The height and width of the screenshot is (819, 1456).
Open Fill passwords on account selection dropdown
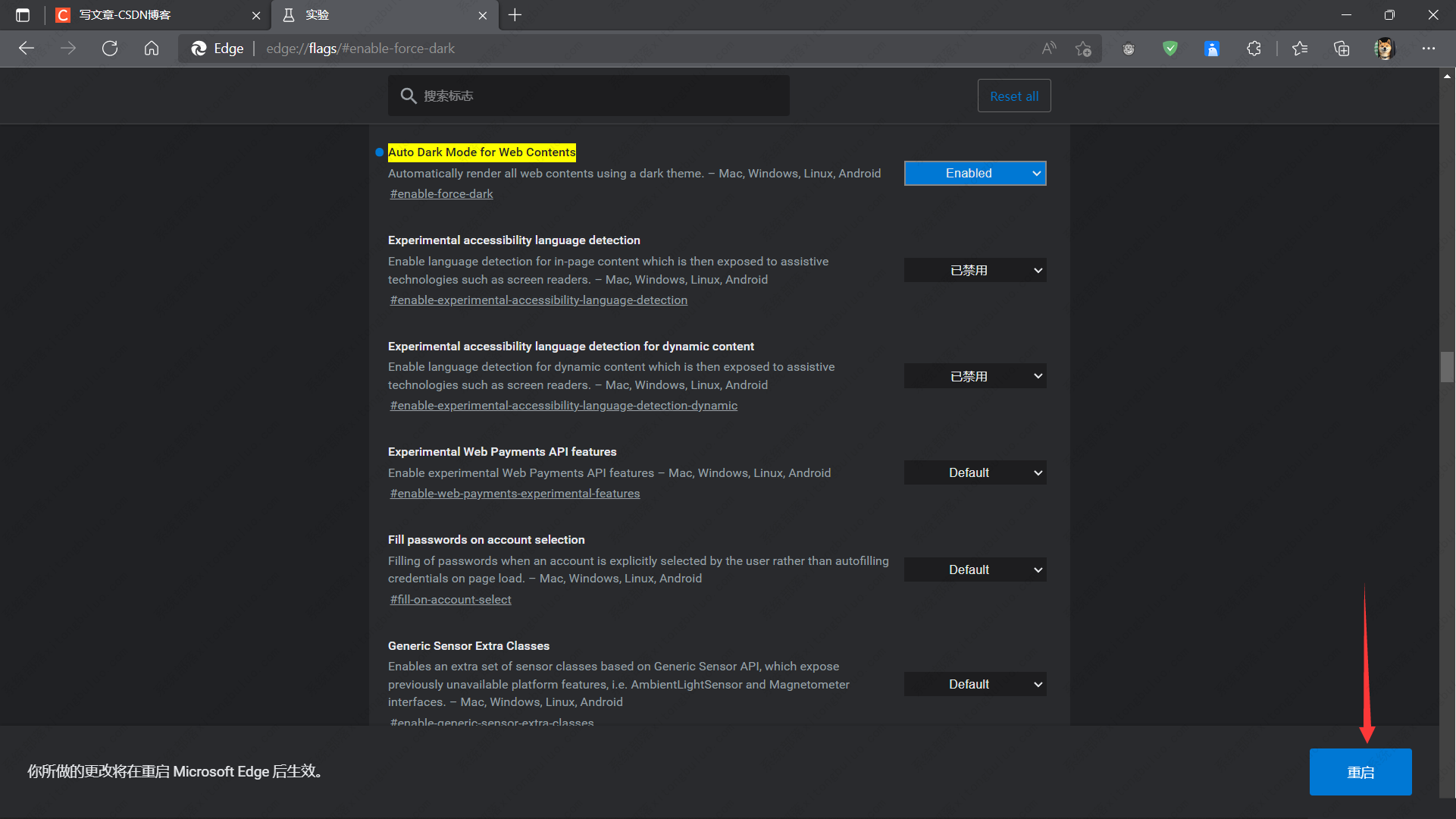click(975, 570)
